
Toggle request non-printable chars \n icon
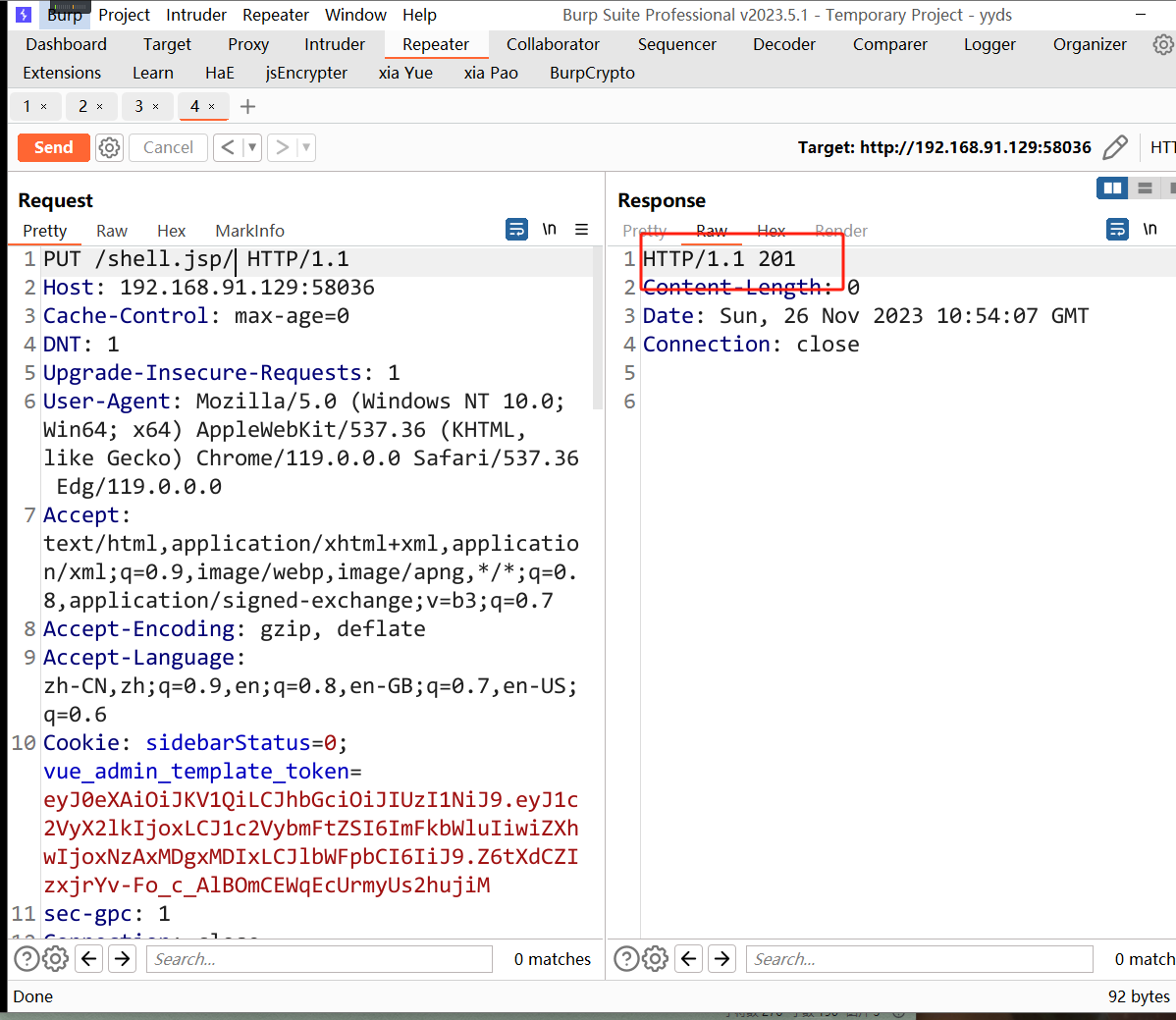[550, 230]
